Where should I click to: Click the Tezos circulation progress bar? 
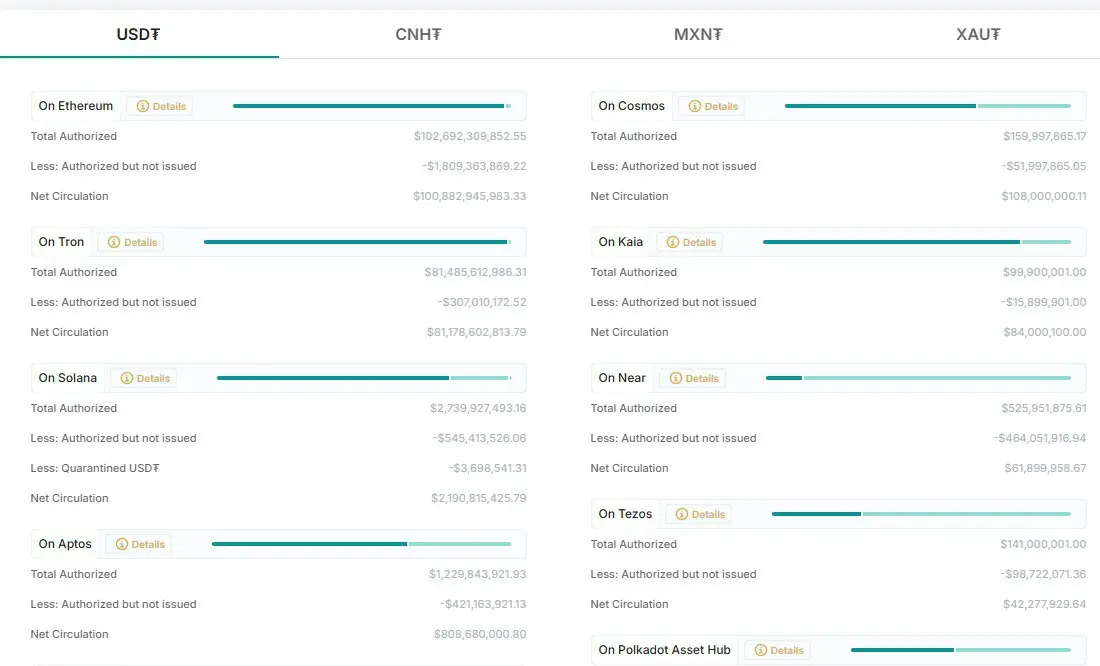tap(921, 514)
